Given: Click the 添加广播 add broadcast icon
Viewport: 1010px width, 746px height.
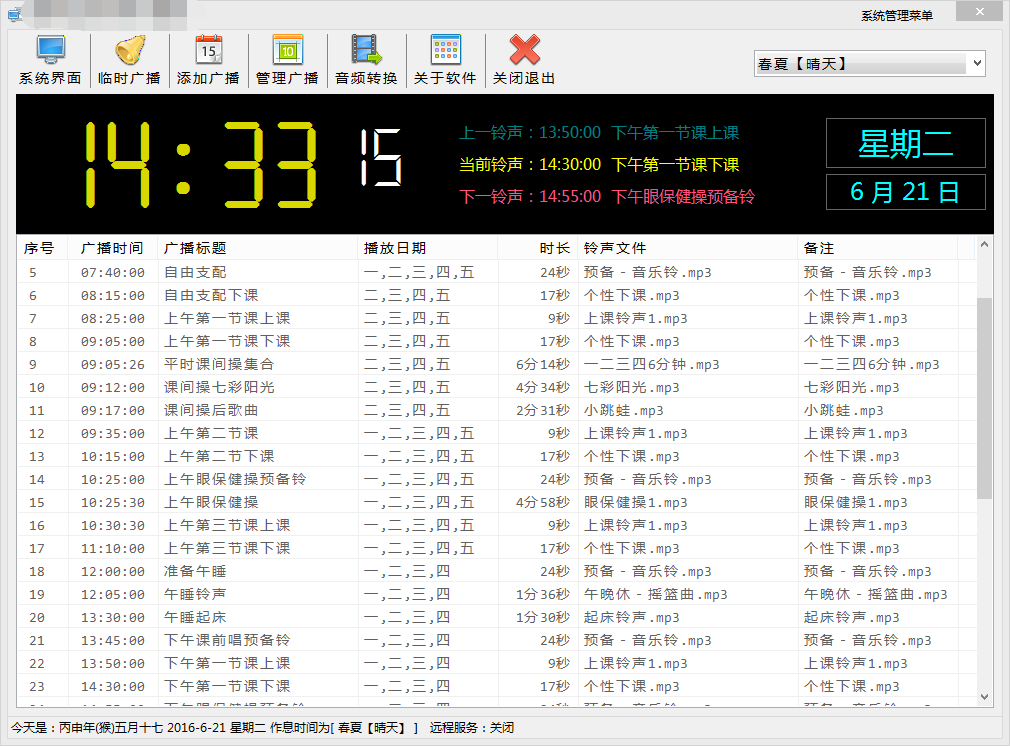Looking at the screenshot, I should [207, 58].
